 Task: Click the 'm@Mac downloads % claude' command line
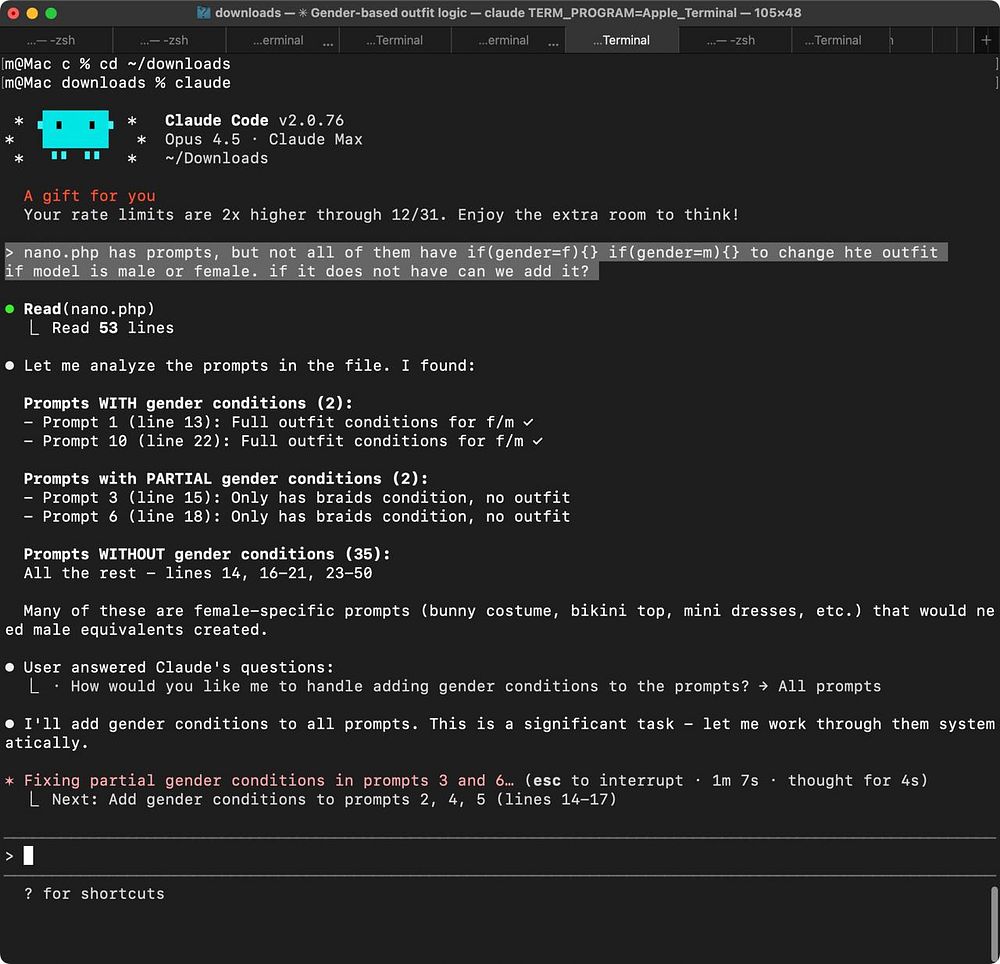117,83
